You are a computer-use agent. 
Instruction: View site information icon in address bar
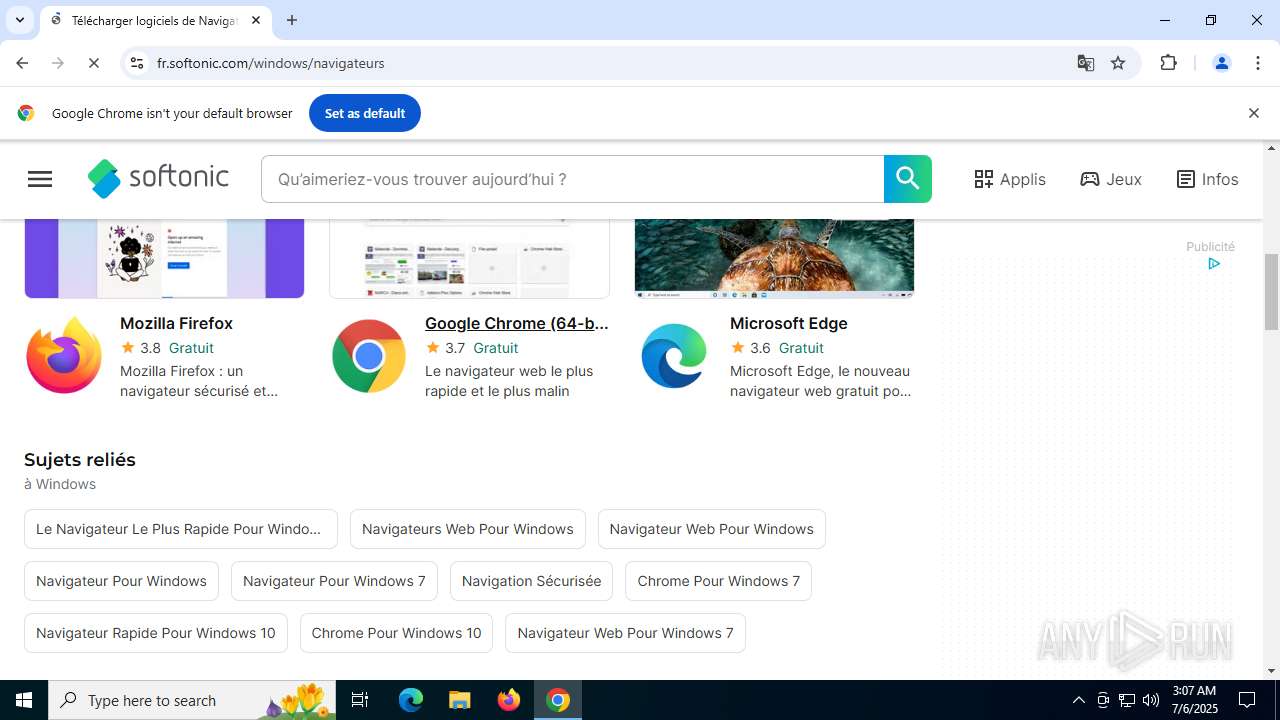(x=137, y=63)
